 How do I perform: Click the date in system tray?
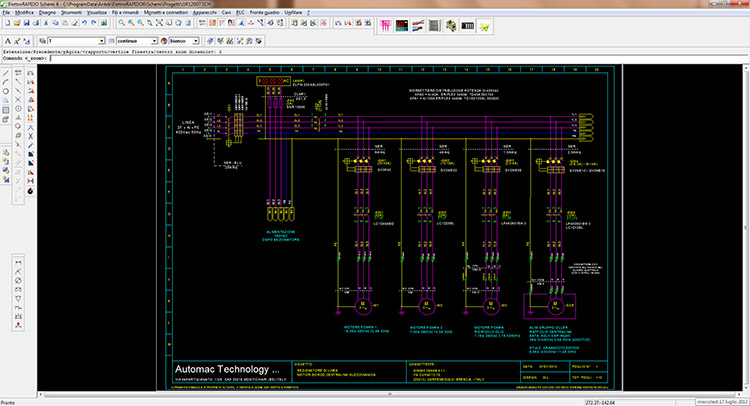coord(722,402)
